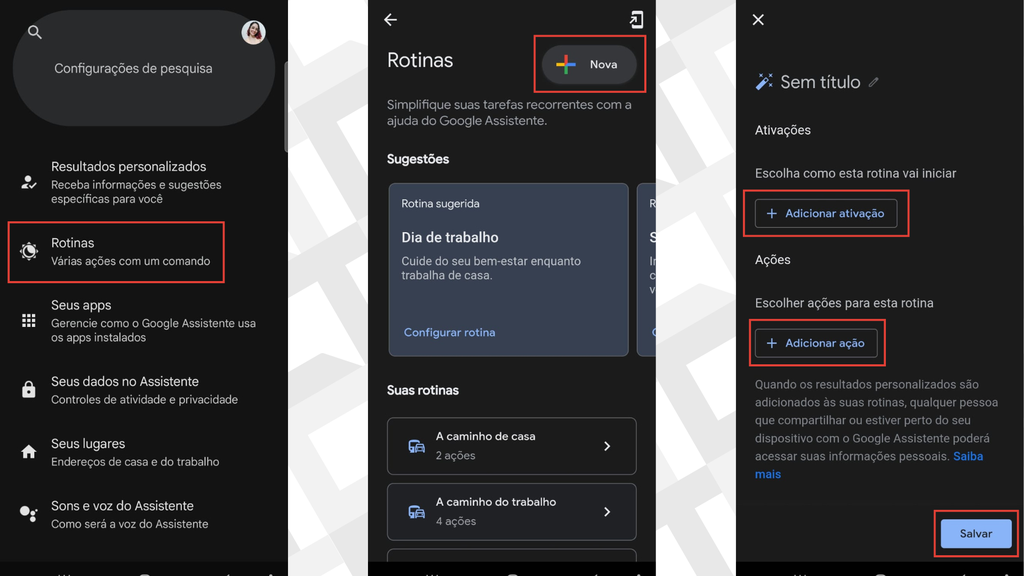The width and height of the screenshot is (1024, 576).
Task: Tap the Configurações de pesquisa search field
Action: point(144,68)
